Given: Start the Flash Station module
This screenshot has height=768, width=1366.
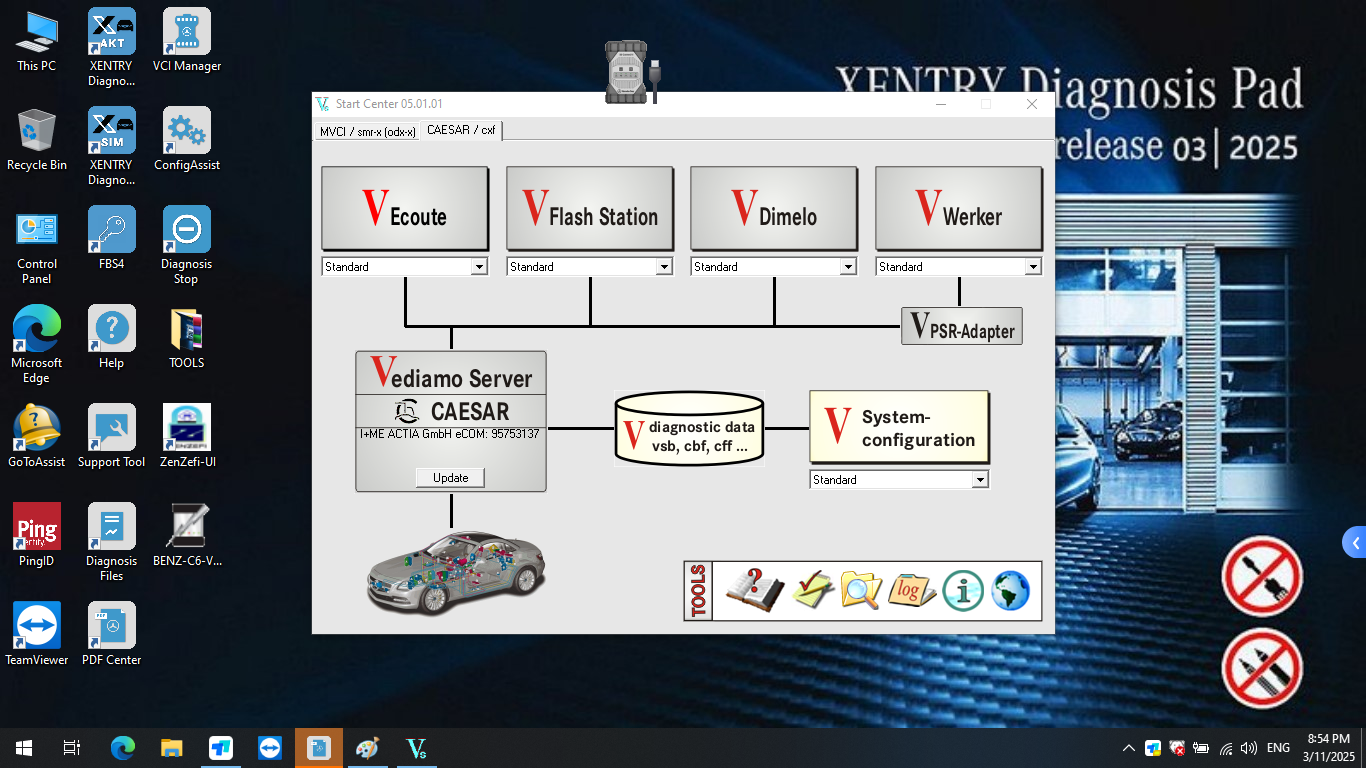Looking at the screenshot, I should (589, 208).
